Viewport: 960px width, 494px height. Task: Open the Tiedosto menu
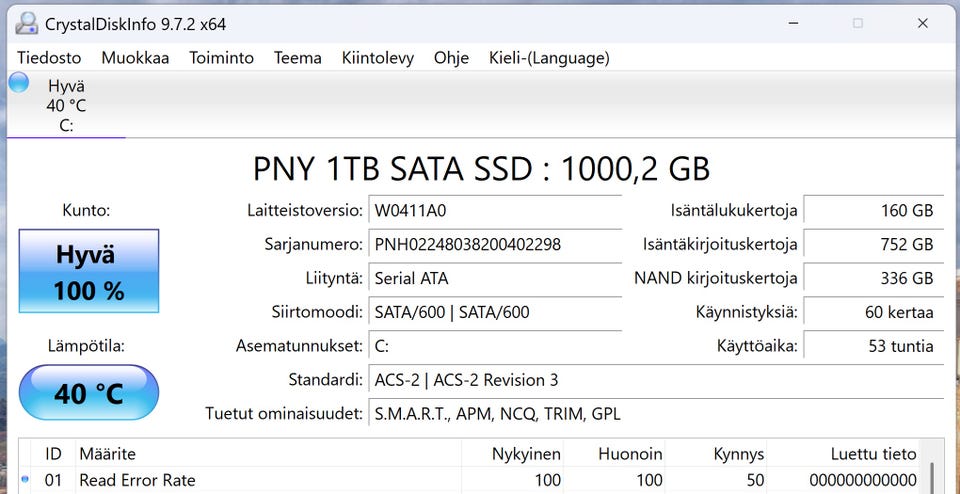(x=49, y=58)
